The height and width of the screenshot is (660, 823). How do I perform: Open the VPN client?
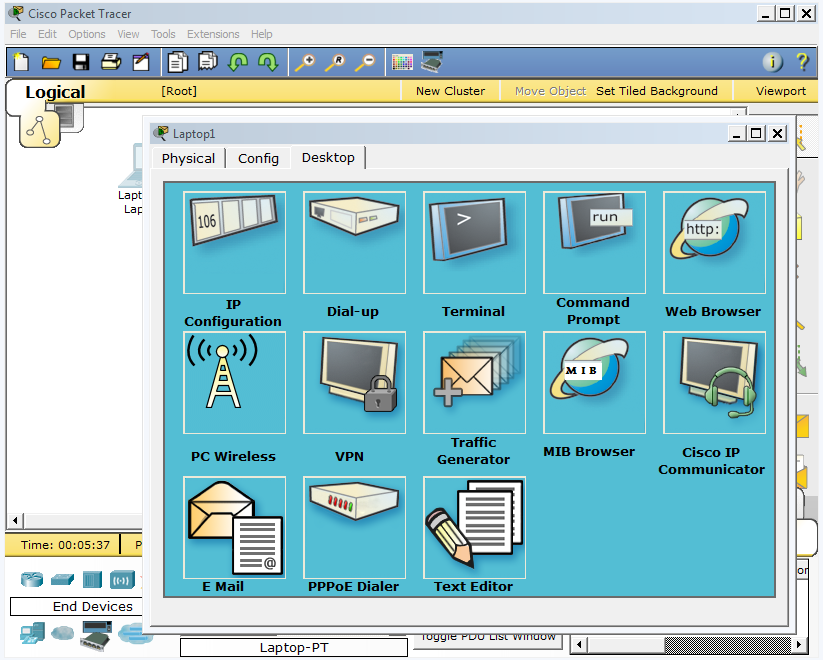[354, 382]
